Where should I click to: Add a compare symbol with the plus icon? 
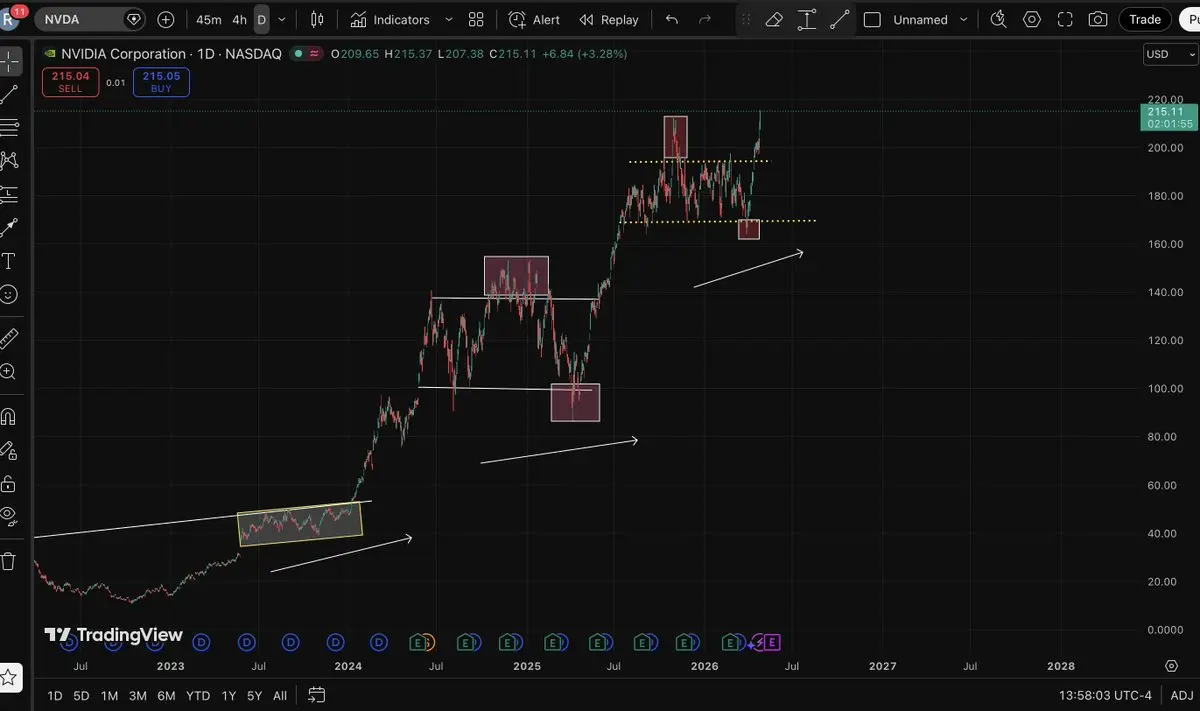166,19
